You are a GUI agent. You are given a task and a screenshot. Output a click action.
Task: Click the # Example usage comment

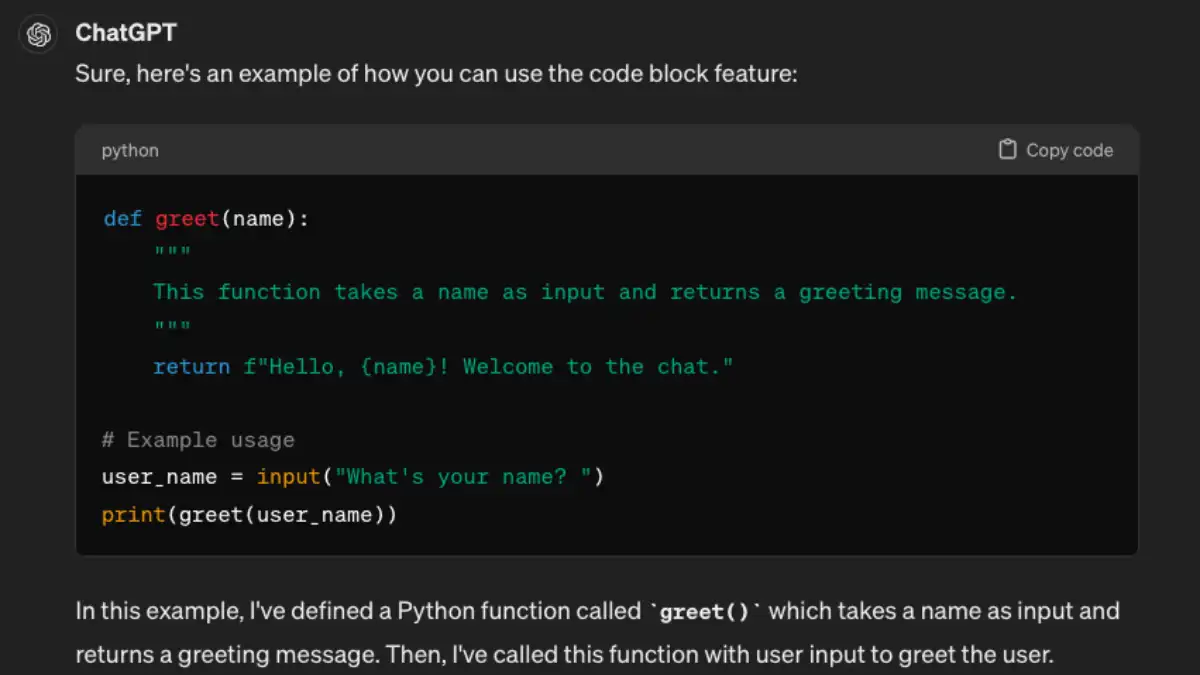pyautogui.click(x=198, y=440)
